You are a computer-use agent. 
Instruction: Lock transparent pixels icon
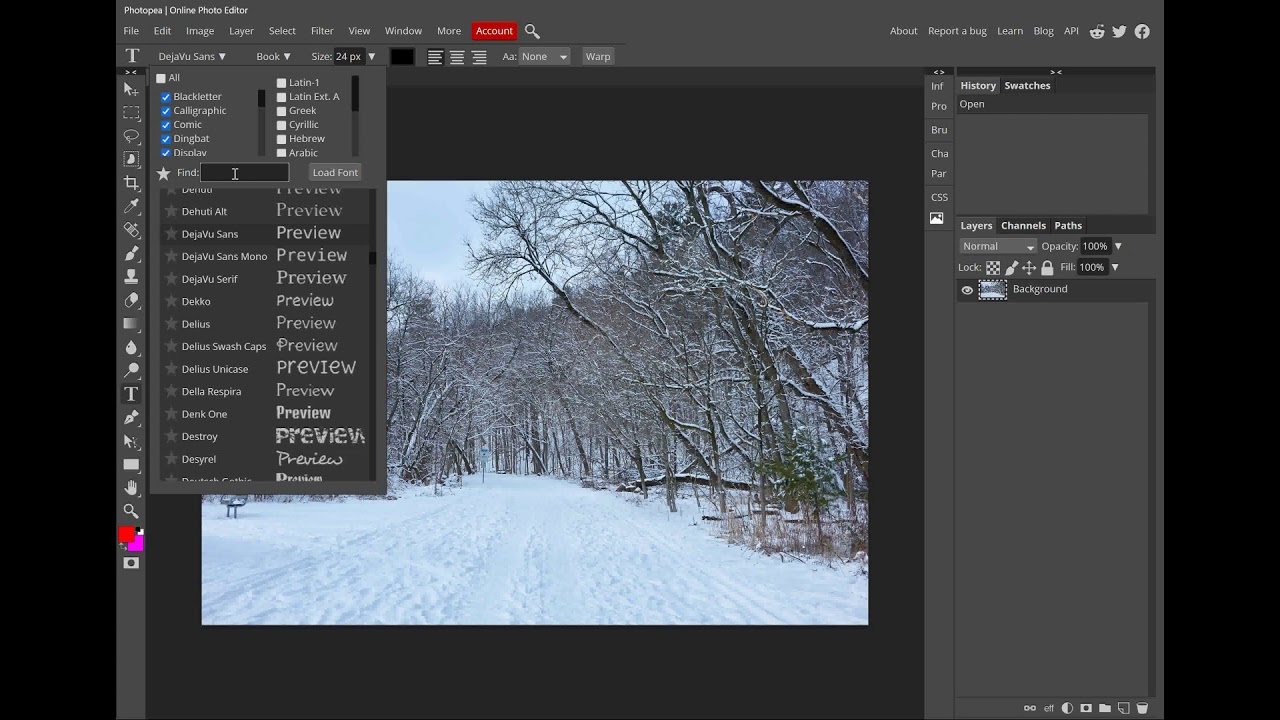993,268
